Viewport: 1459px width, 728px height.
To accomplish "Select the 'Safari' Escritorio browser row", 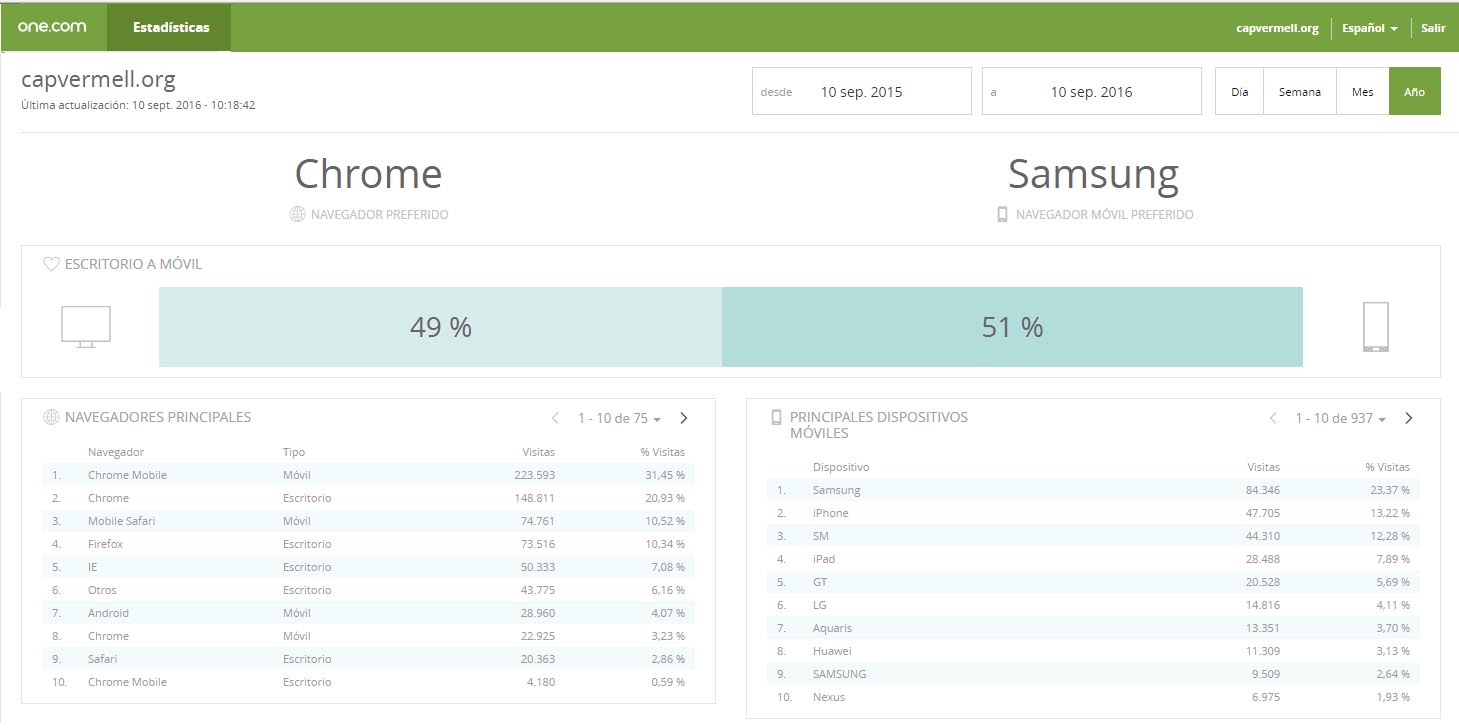I will (368, 659).
